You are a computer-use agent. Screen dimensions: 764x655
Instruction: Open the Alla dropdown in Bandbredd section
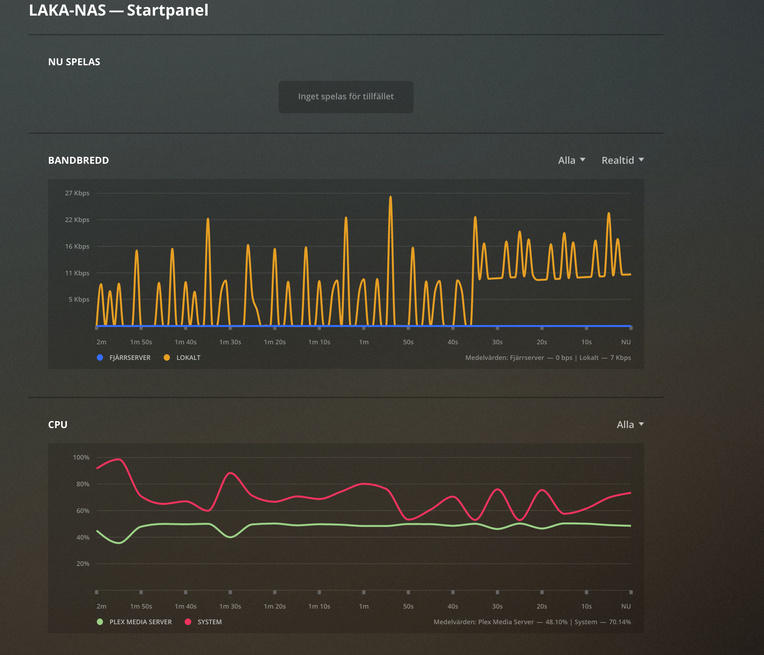tap(571, 160)
